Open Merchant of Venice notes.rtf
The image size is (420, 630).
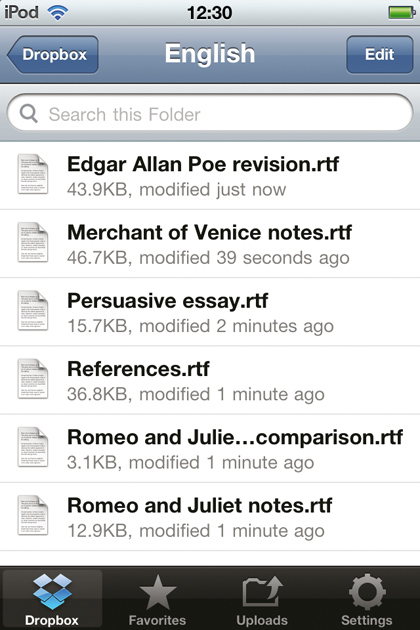point(210,244)
